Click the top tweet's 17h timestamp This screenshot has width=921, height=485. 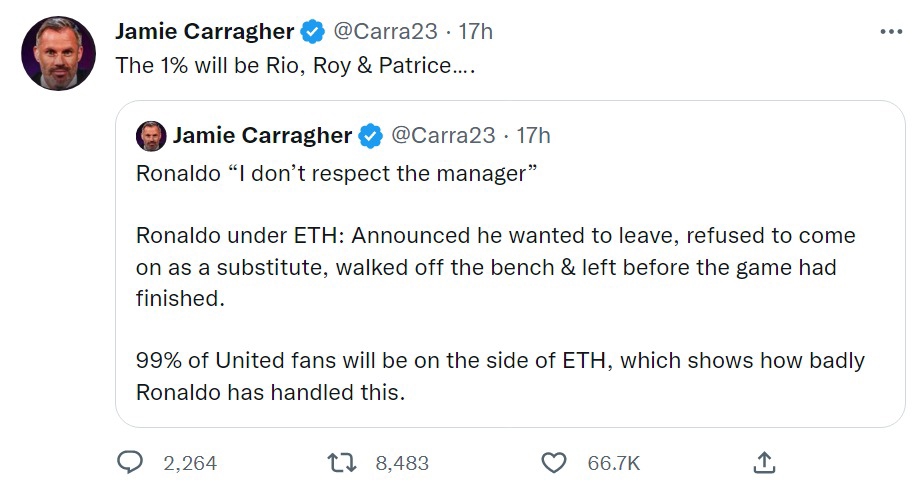click(475, 32)
